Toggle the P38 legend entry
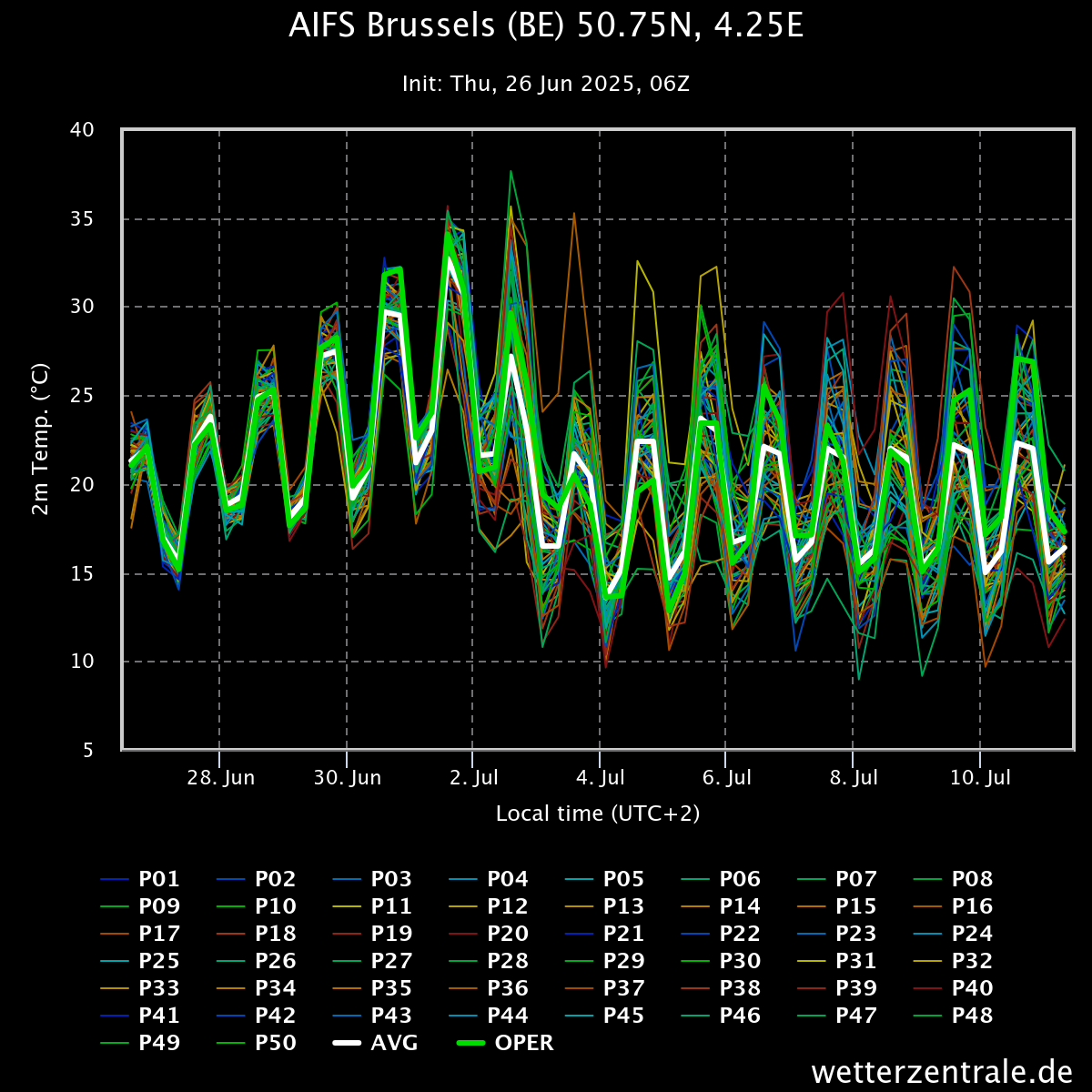1092x1092 pixels. click(722, 988)
